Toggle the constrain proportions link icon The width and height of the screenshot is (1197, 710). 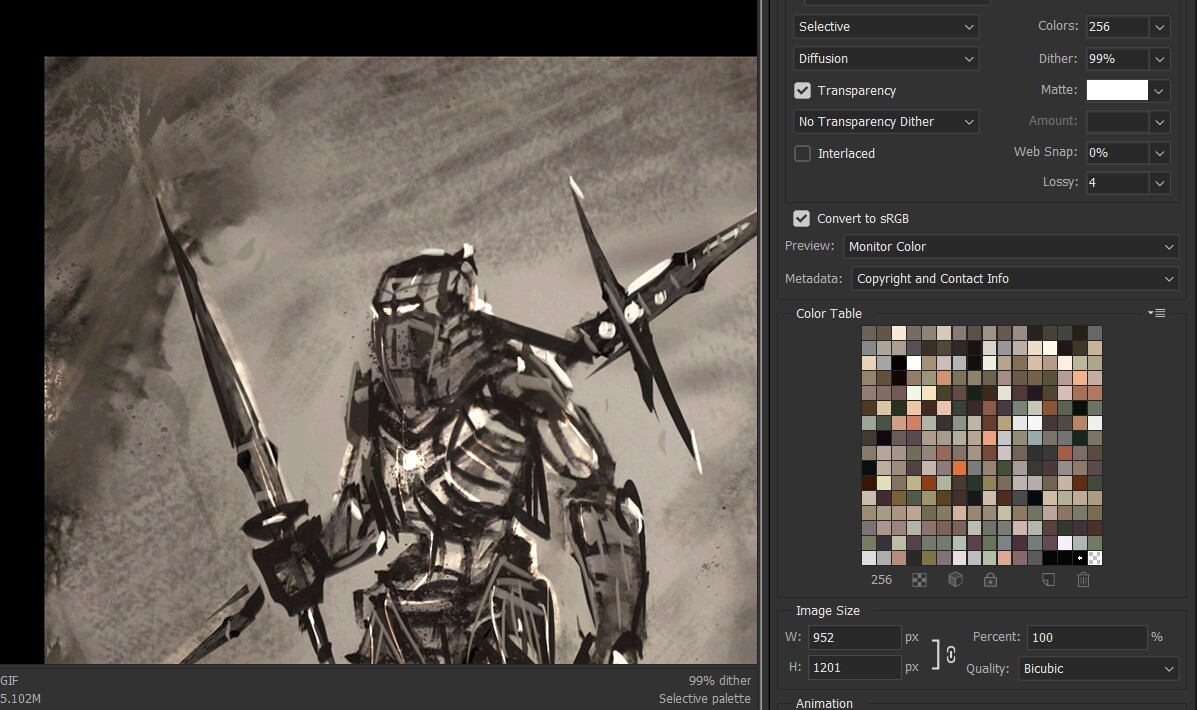pos(951,654)
